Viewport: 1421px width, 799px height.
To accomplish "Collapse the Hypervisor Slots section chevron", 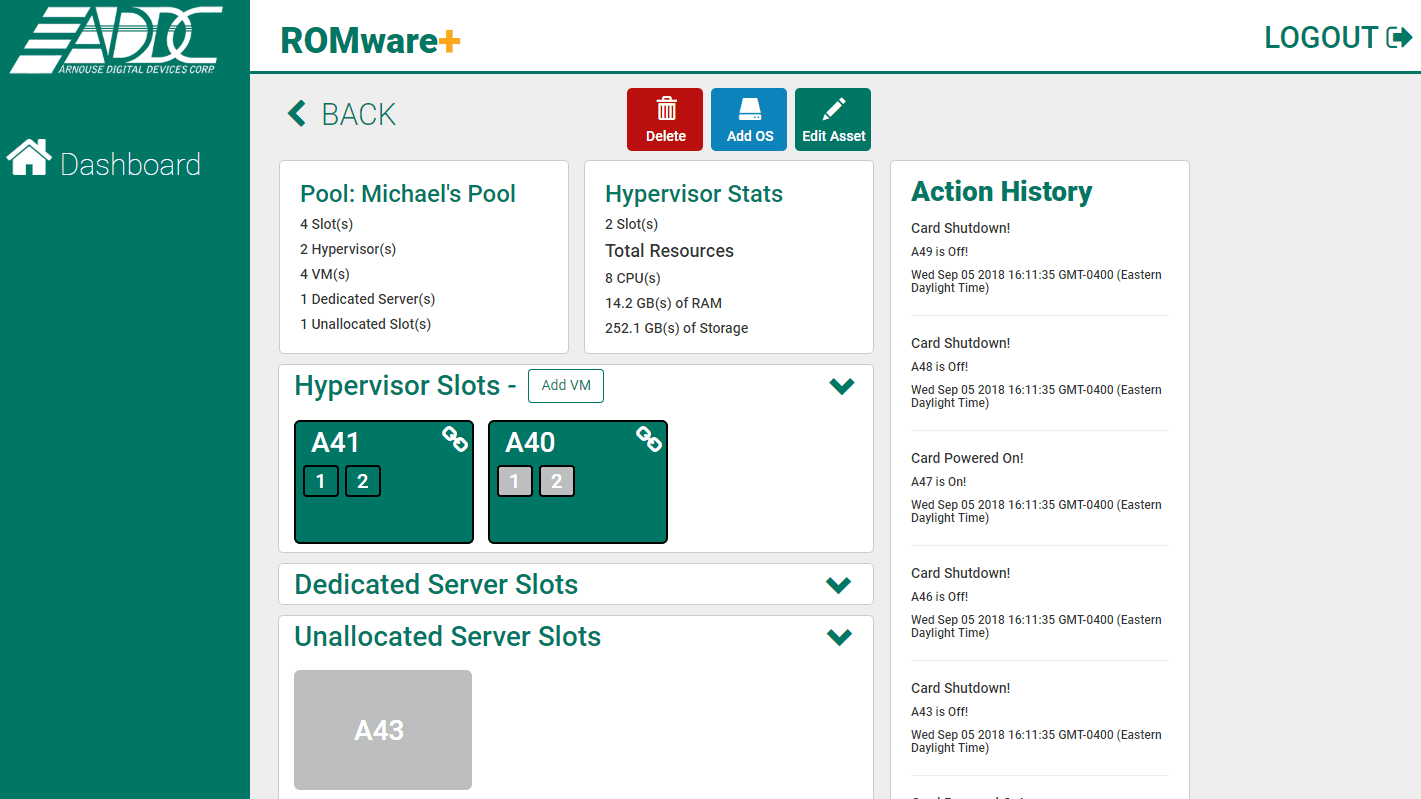I will [842, 386].
